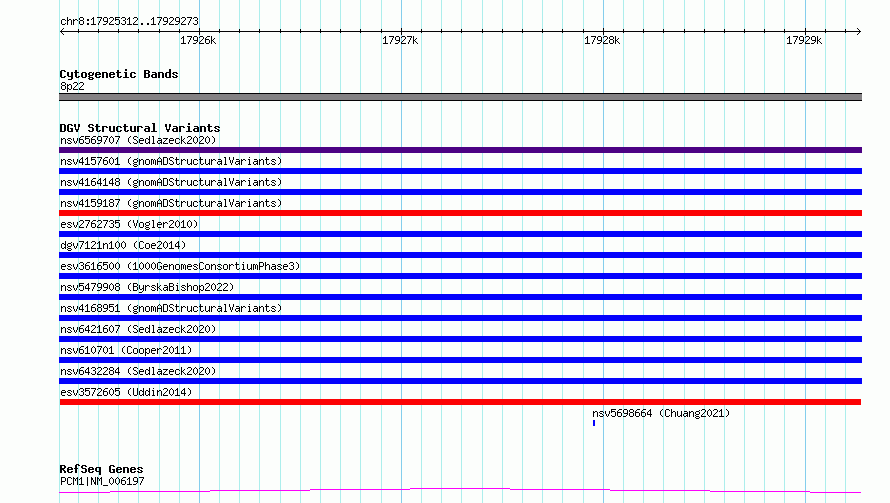The height and width of the screenshot is (503, 890).
Task: Select the nsv6421607 (Sedlazeck2020) label
Action: pos(138,329)
